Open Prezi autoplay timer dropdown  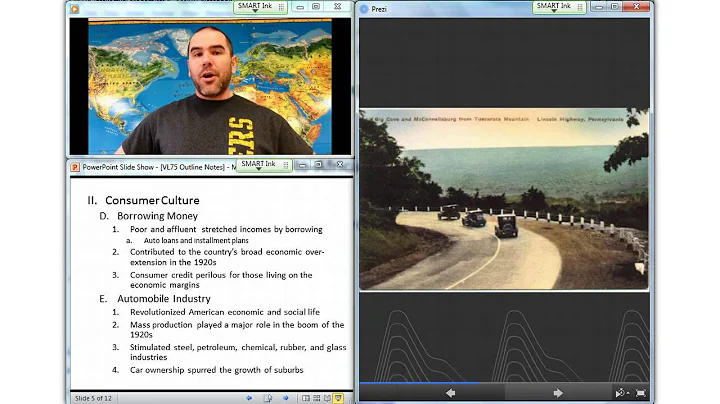coord(622,393)
